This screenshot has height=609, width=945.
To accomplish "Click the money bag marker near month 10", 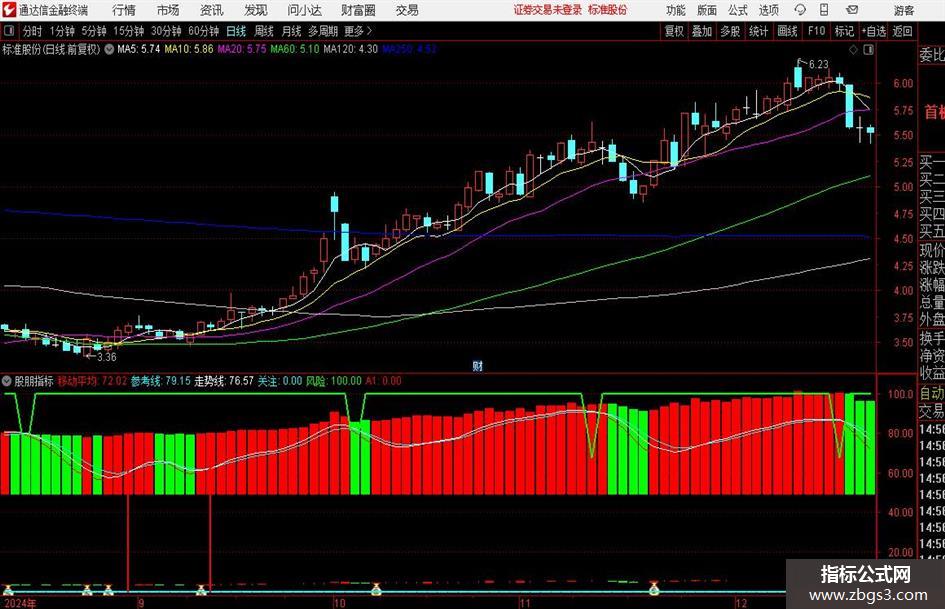I will (x=376, y=589).
